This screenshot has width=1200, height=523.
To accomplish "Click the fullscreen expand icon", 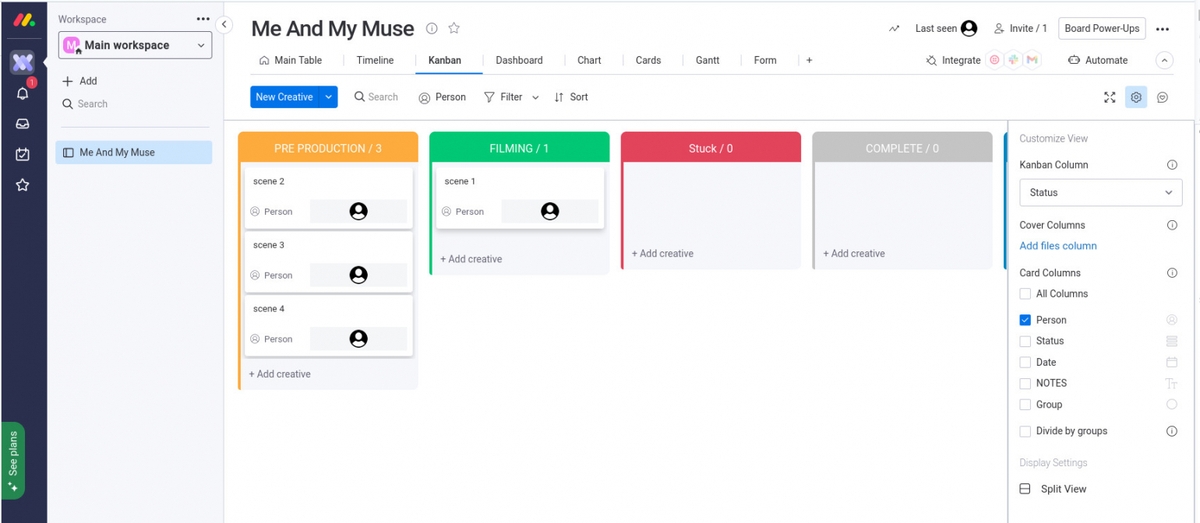I will pyautogui.click(x=1109, y=97).
